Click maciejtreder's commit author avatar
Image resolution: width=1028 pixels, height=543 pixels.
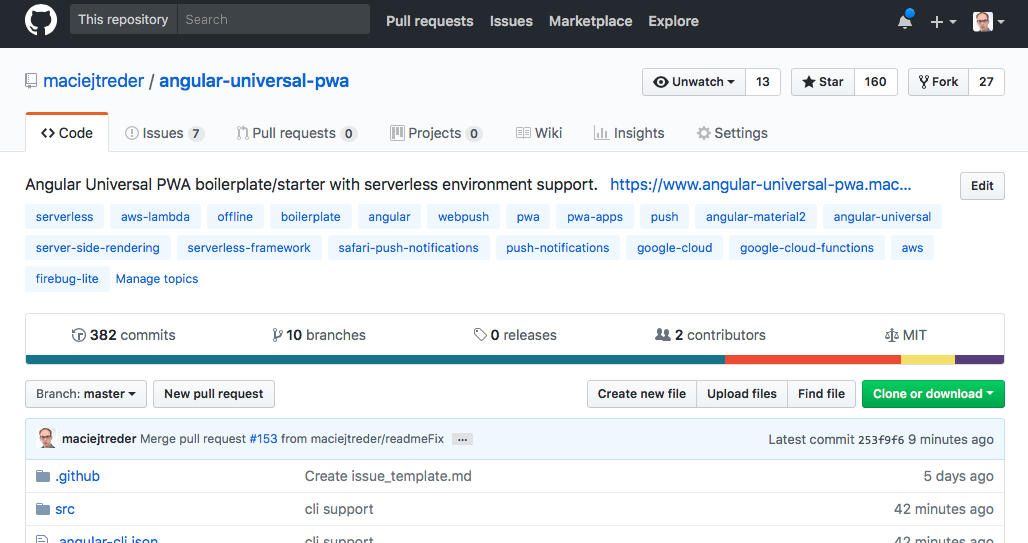point(46,439)
